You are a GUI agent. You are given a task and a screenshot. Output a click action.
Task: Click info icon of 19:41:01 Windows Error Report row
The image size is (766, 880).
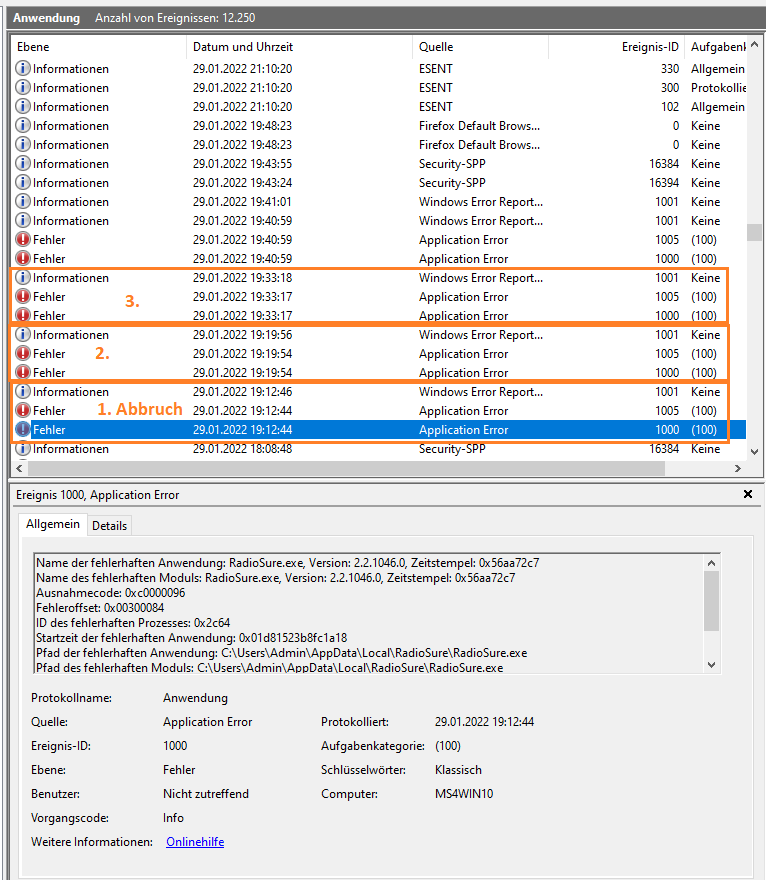[22, 201]
